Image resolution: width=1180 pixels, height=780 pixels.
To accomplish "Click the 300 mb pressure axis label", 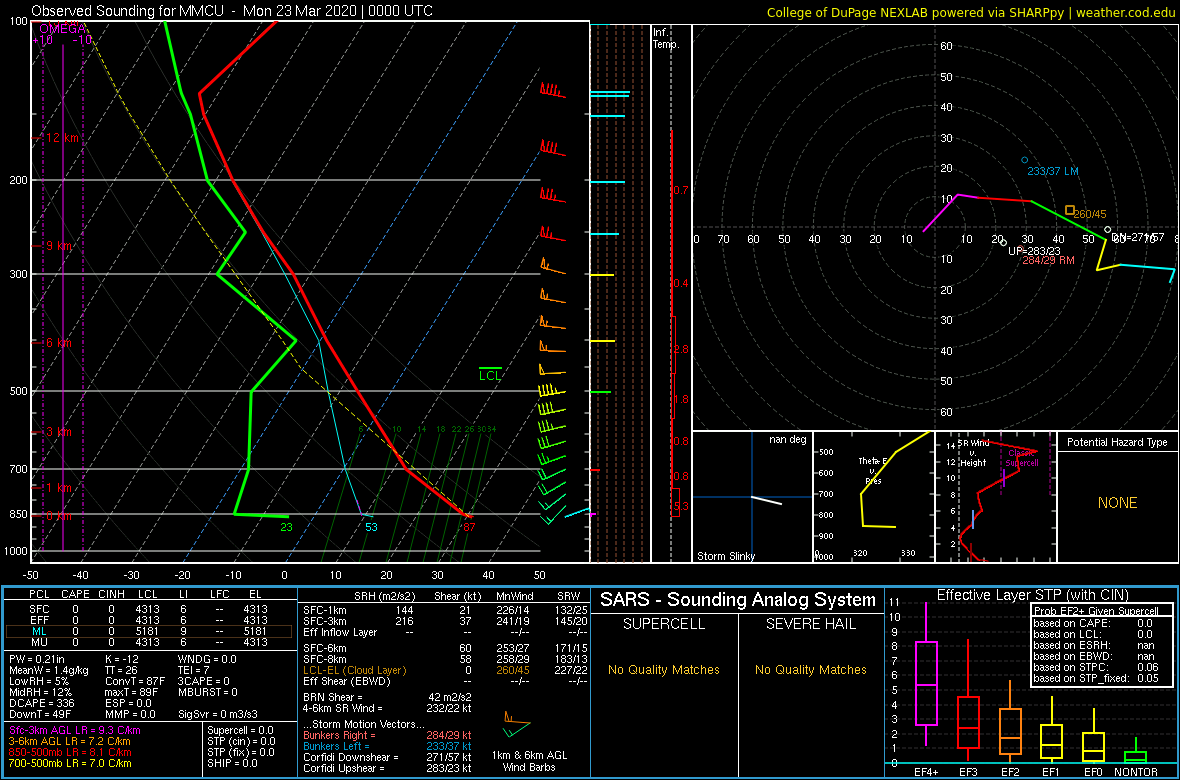I will (19, 274).
